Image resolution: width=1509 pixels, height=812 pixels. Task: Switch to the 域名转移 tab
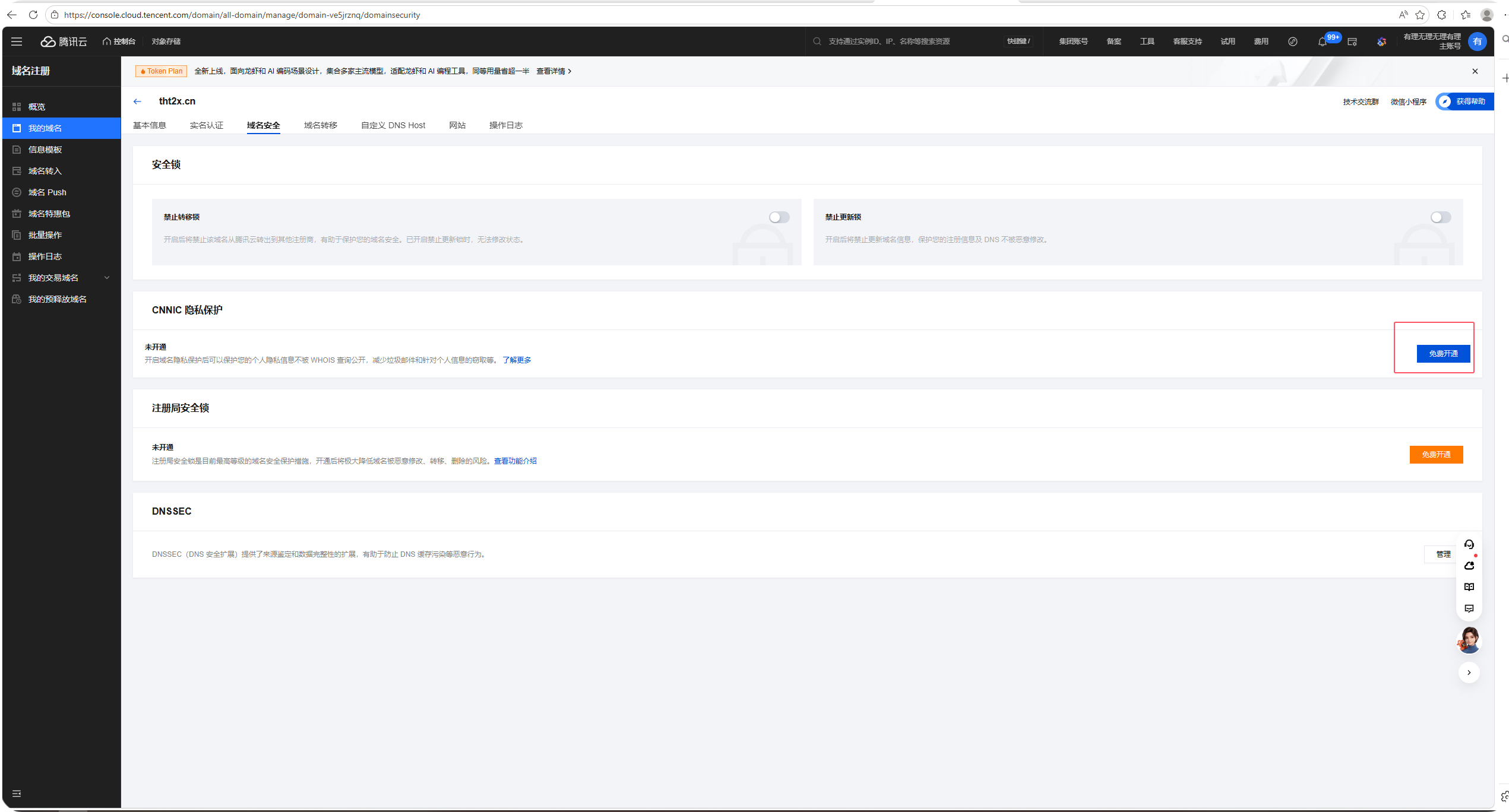point(320,125)
